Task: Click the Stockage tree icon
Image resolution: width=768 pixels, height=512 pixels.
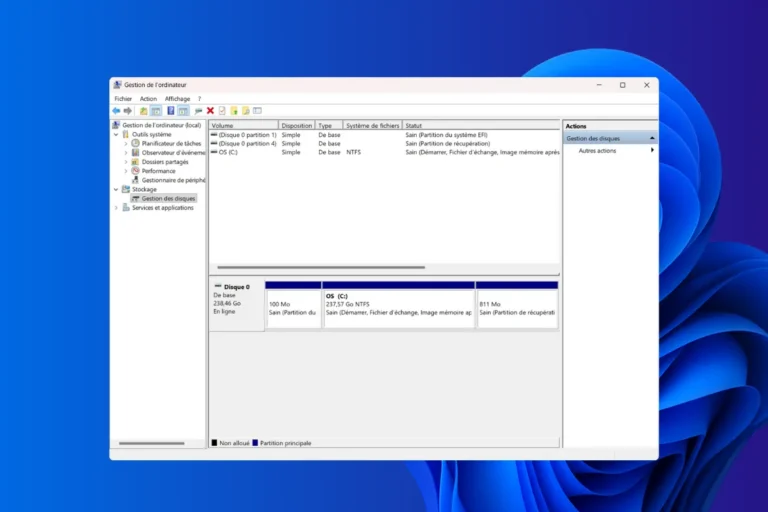Action: point(126,189)
